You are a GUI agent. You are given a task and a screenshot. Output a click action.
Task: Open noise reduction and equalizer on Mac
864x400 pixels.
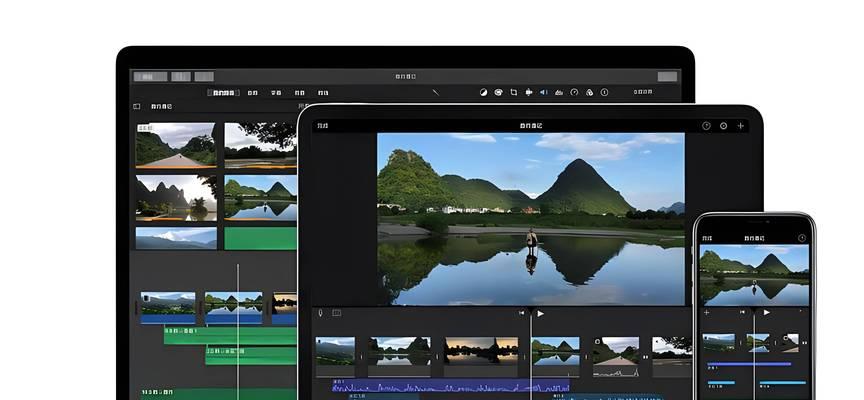559,93
